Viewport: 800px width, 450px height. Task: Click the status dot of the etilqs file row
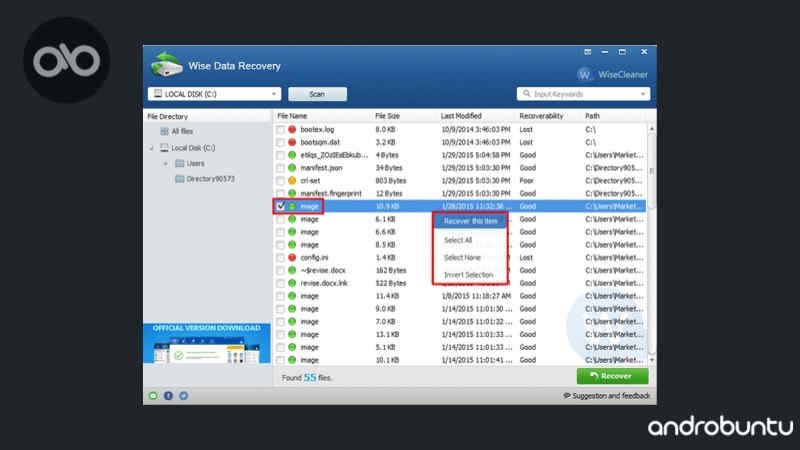click(292, 155)
